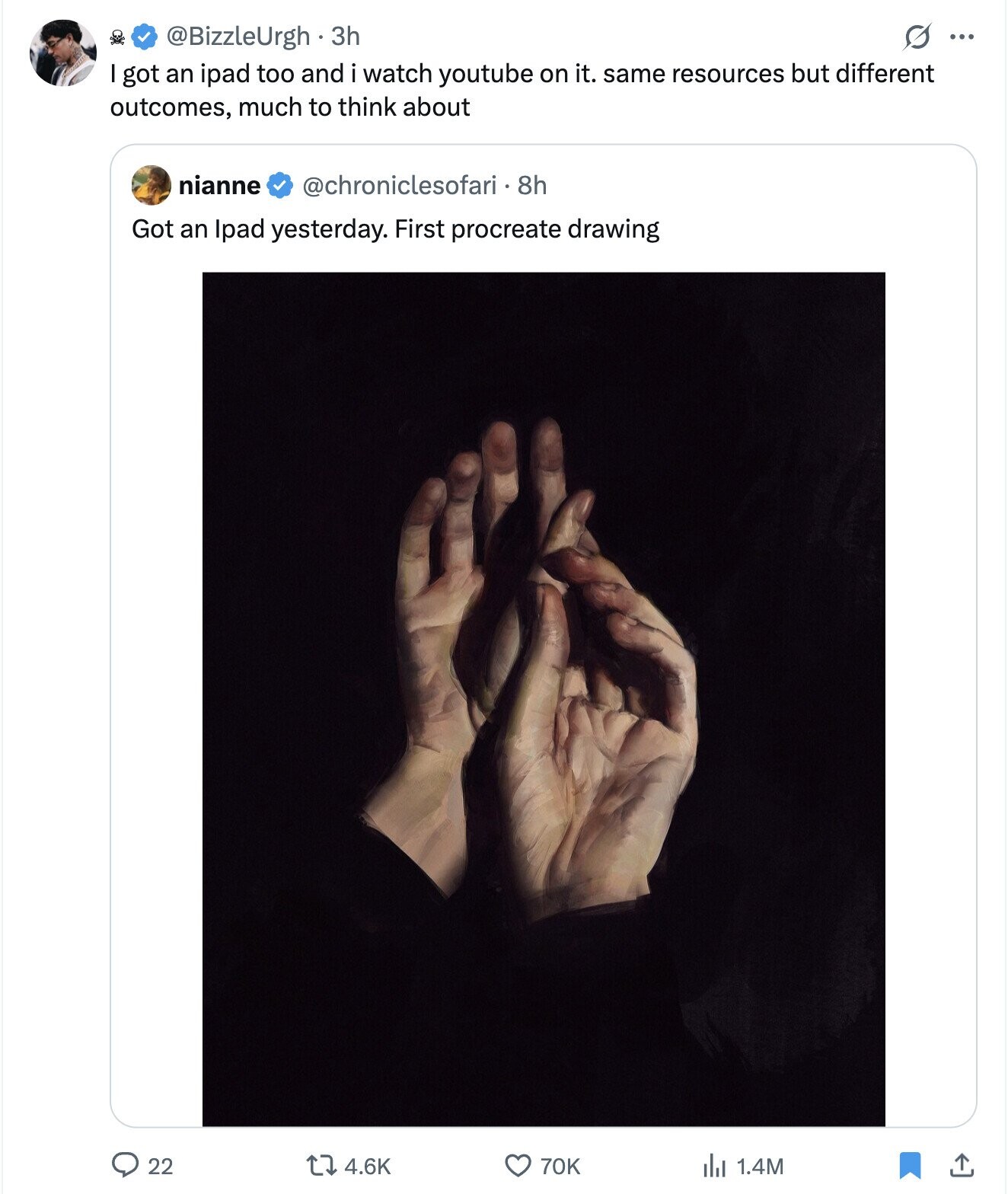Click the nianne display name
Viewport: 1008px width, 1194px height.
click(219, 185)
